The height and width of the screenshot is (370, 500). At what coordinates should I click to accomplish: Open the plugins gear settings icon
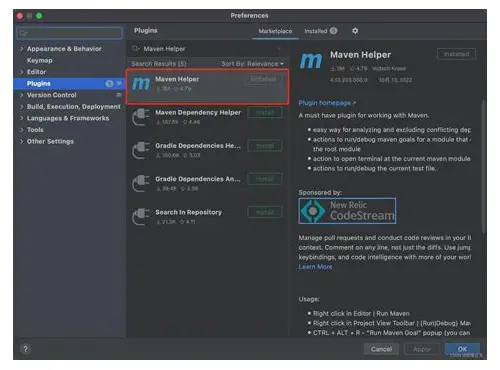(355, 31)
